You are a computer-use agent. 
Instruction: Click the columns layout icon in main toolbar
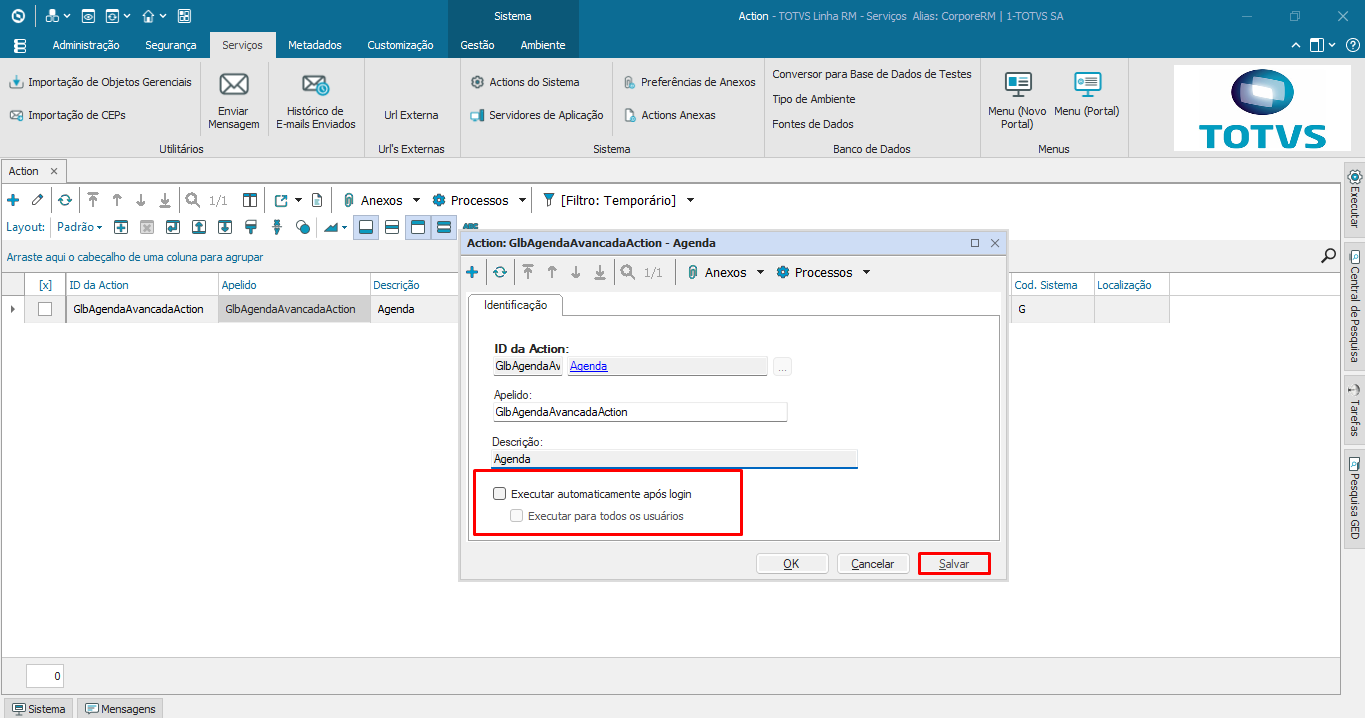click(250, 200)
